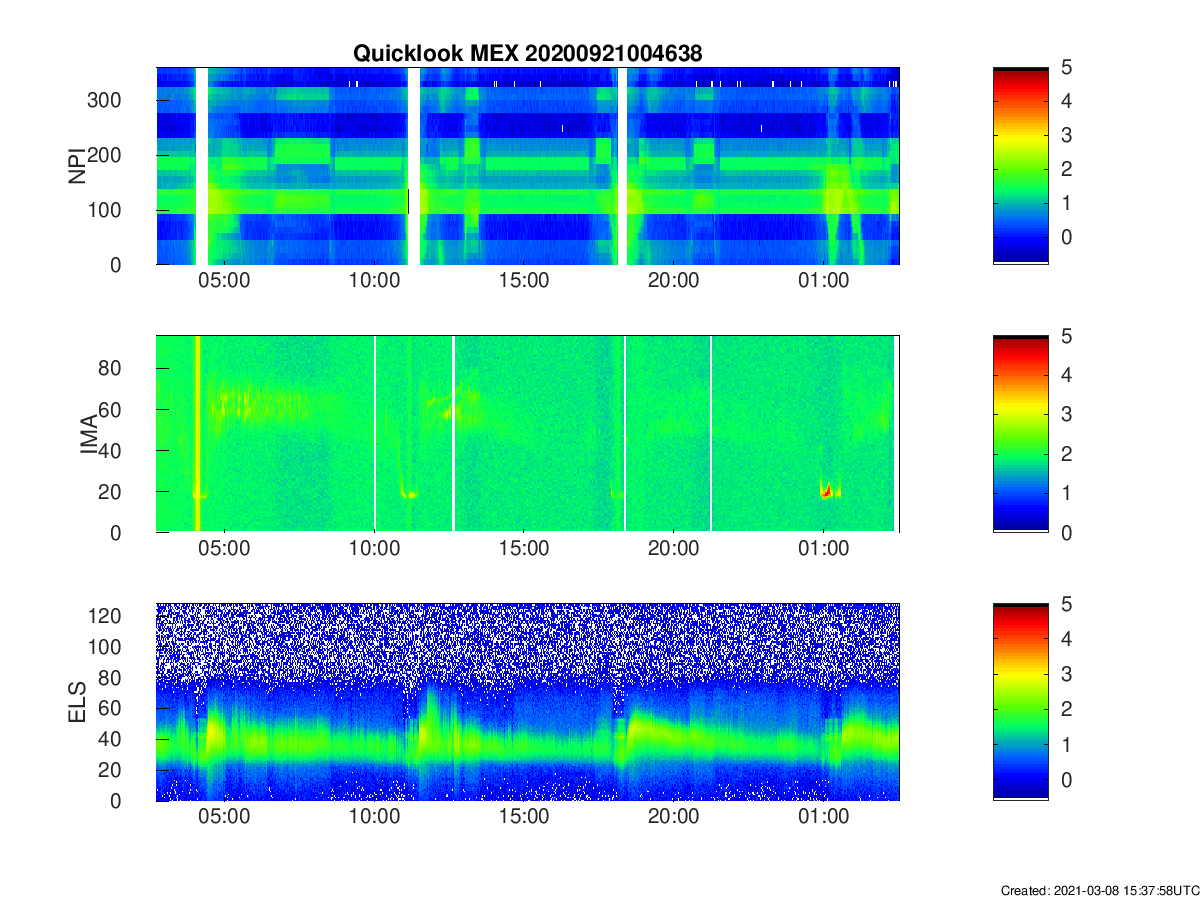Click the ELS plot's colorbar
Screen dimensions: 1200x900
(x=1020, y=702)
